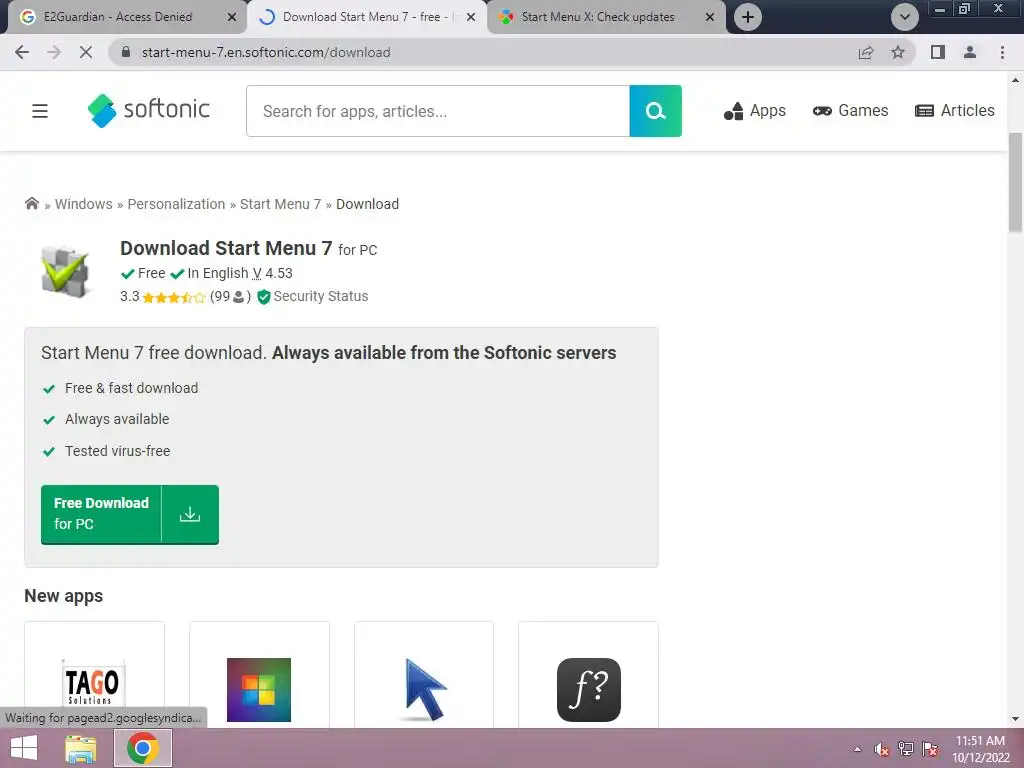This screenshot has width=1024, height=768.
Task: Click the Softonic logo
Action: click(x=148, y=110)
